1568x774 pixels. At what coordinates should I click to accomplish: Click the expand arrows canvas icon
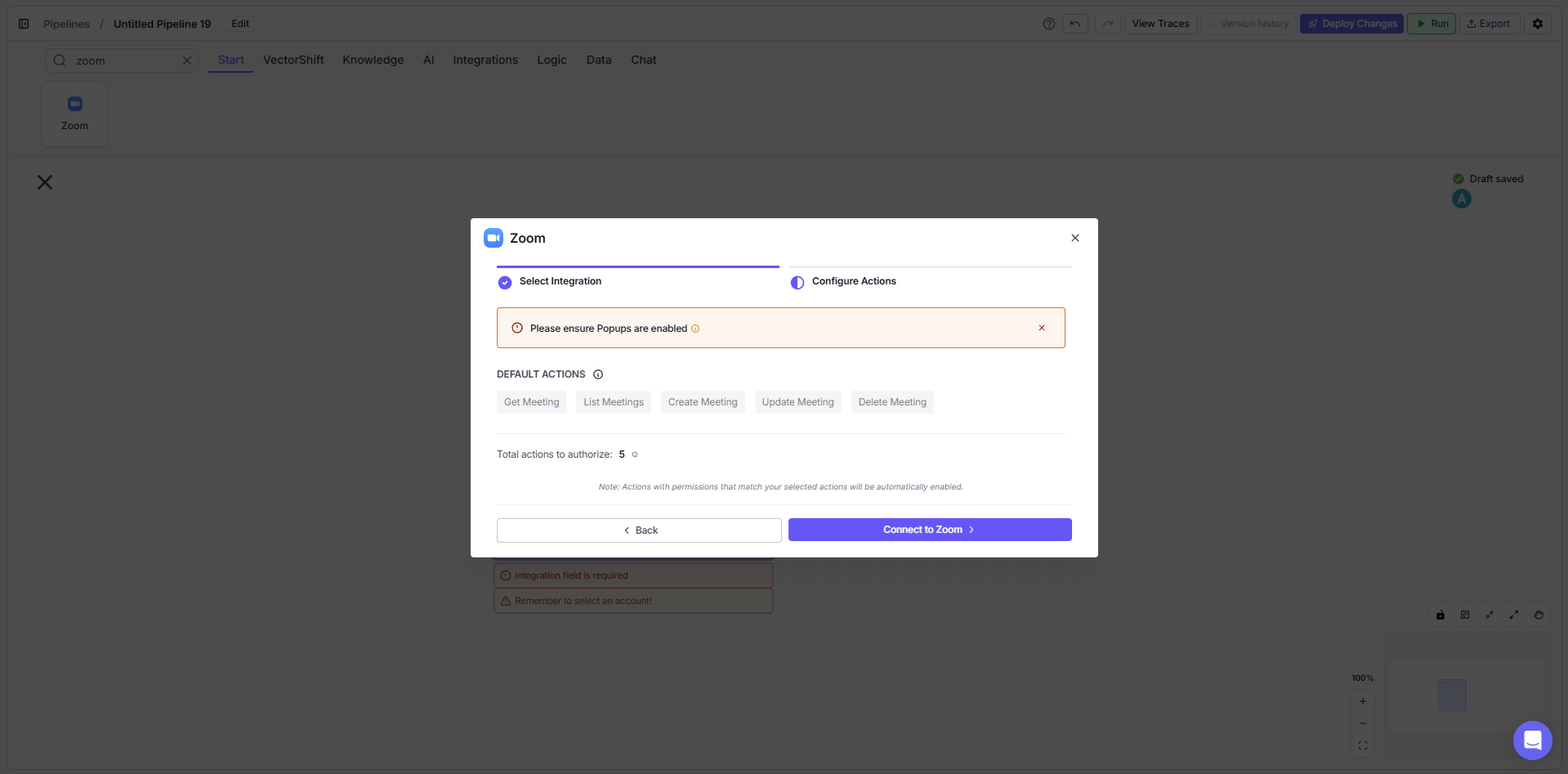pyautogui.click(x=1514, y=615)
